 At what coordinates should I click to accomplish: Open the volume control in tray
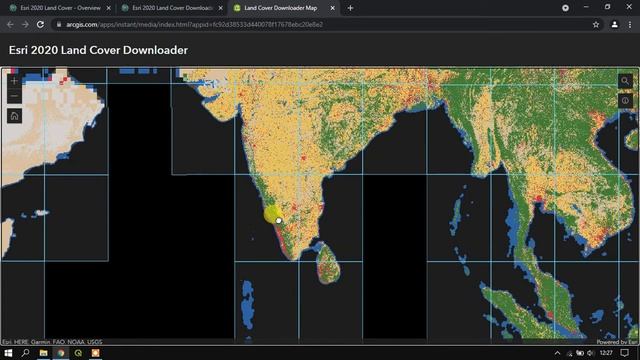coord(590,353)
